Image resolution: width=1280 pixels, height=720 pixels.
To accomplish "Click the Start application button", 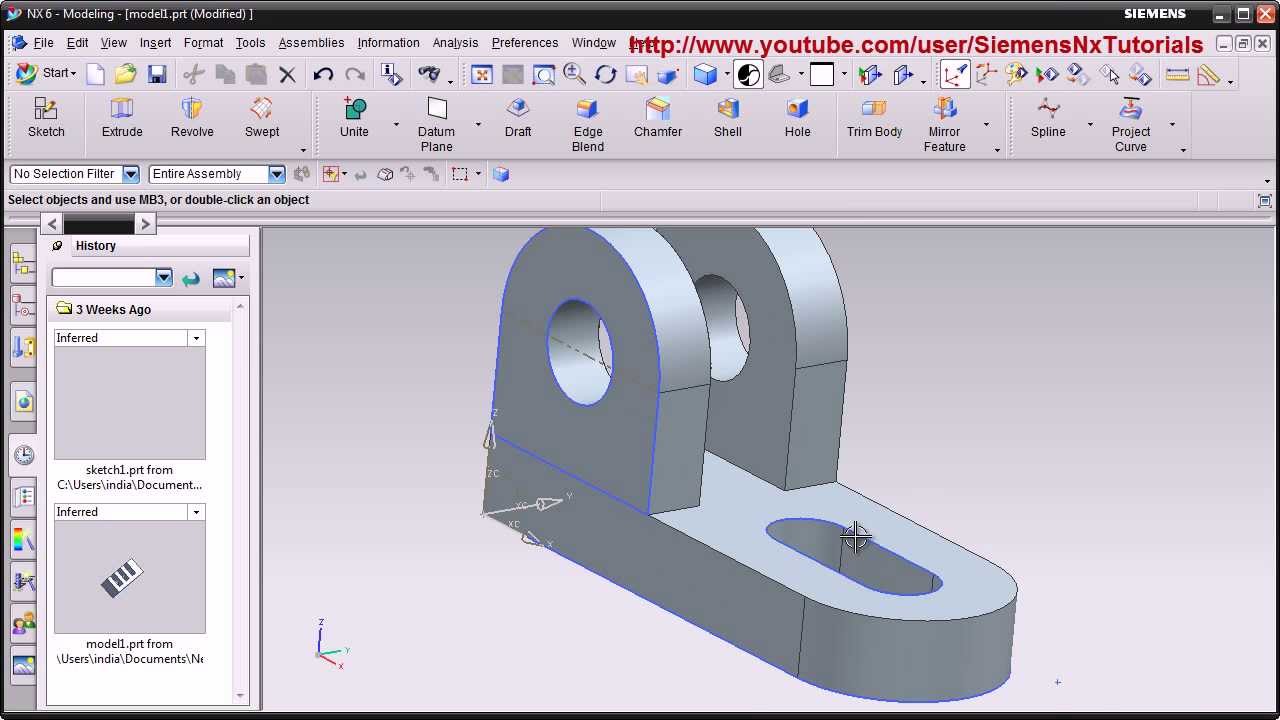I will coord(46,73).
